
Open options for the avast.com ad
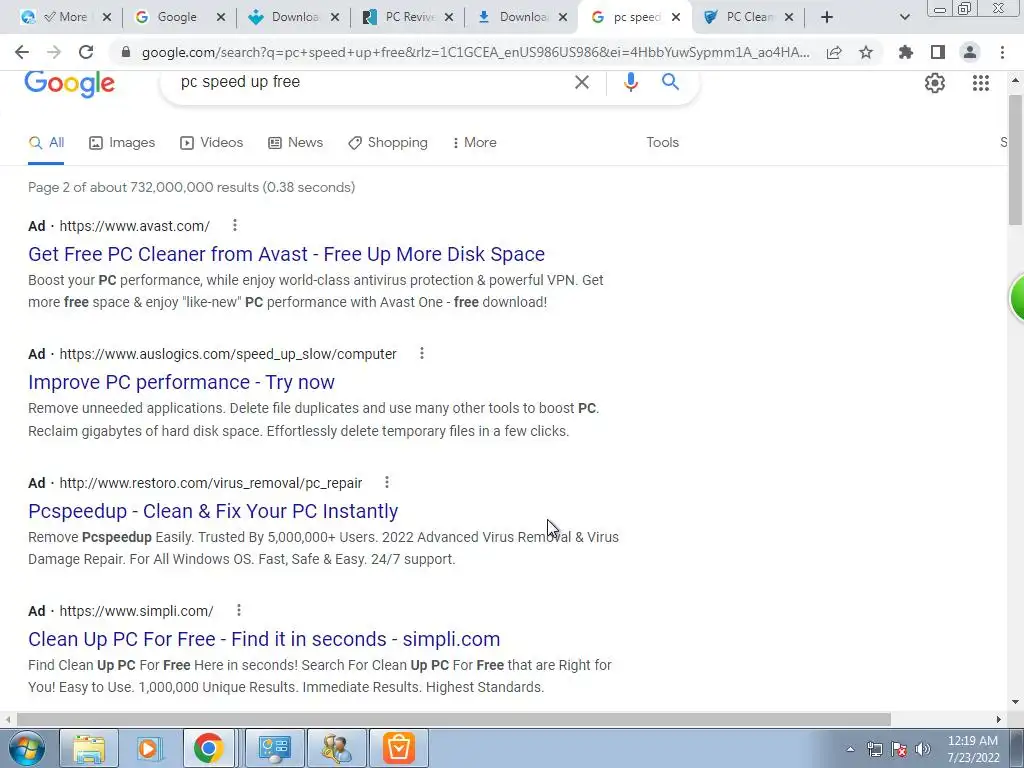point(234,225)
